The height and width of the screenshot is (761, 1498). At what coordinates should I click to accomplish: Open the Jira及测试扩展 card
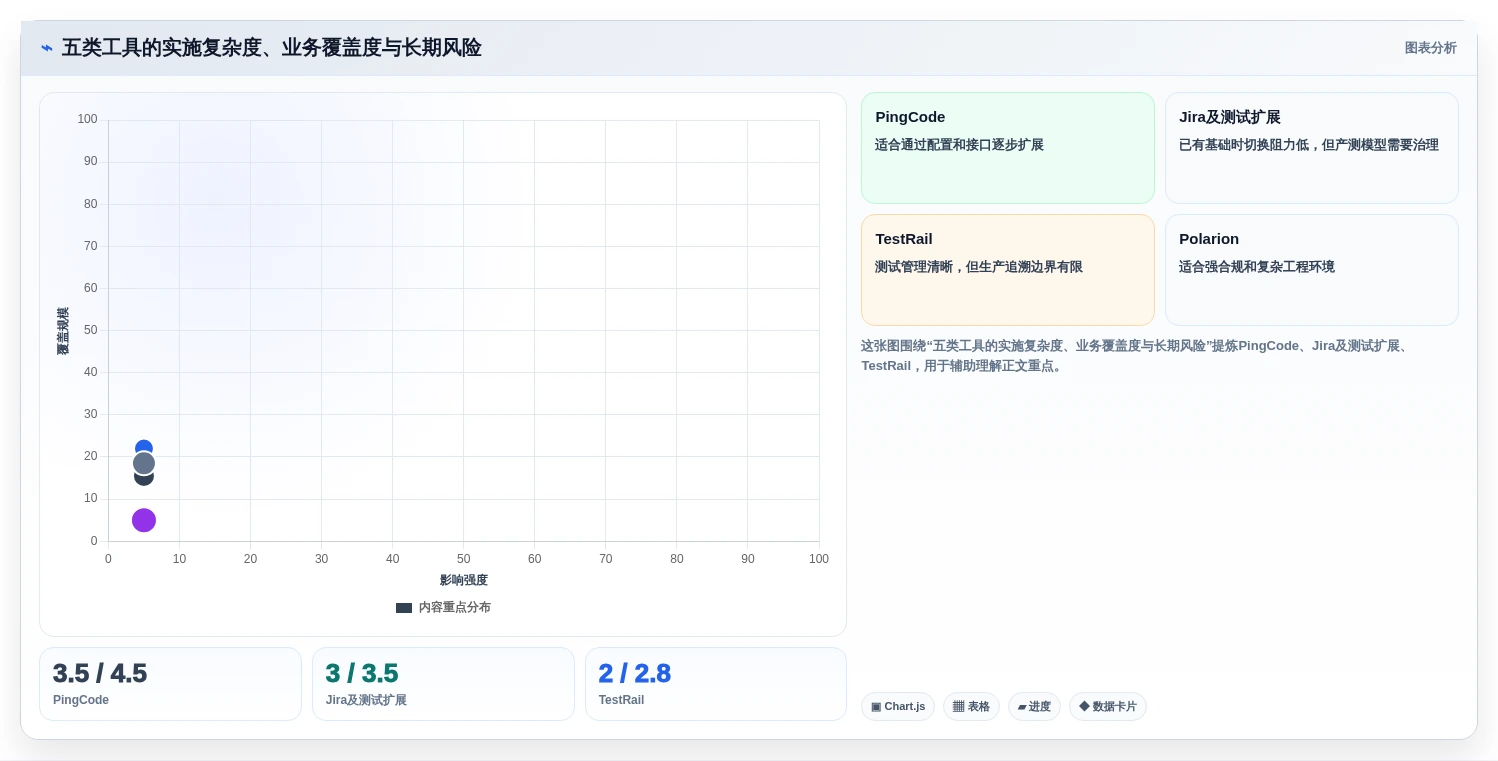point(1311,148)
